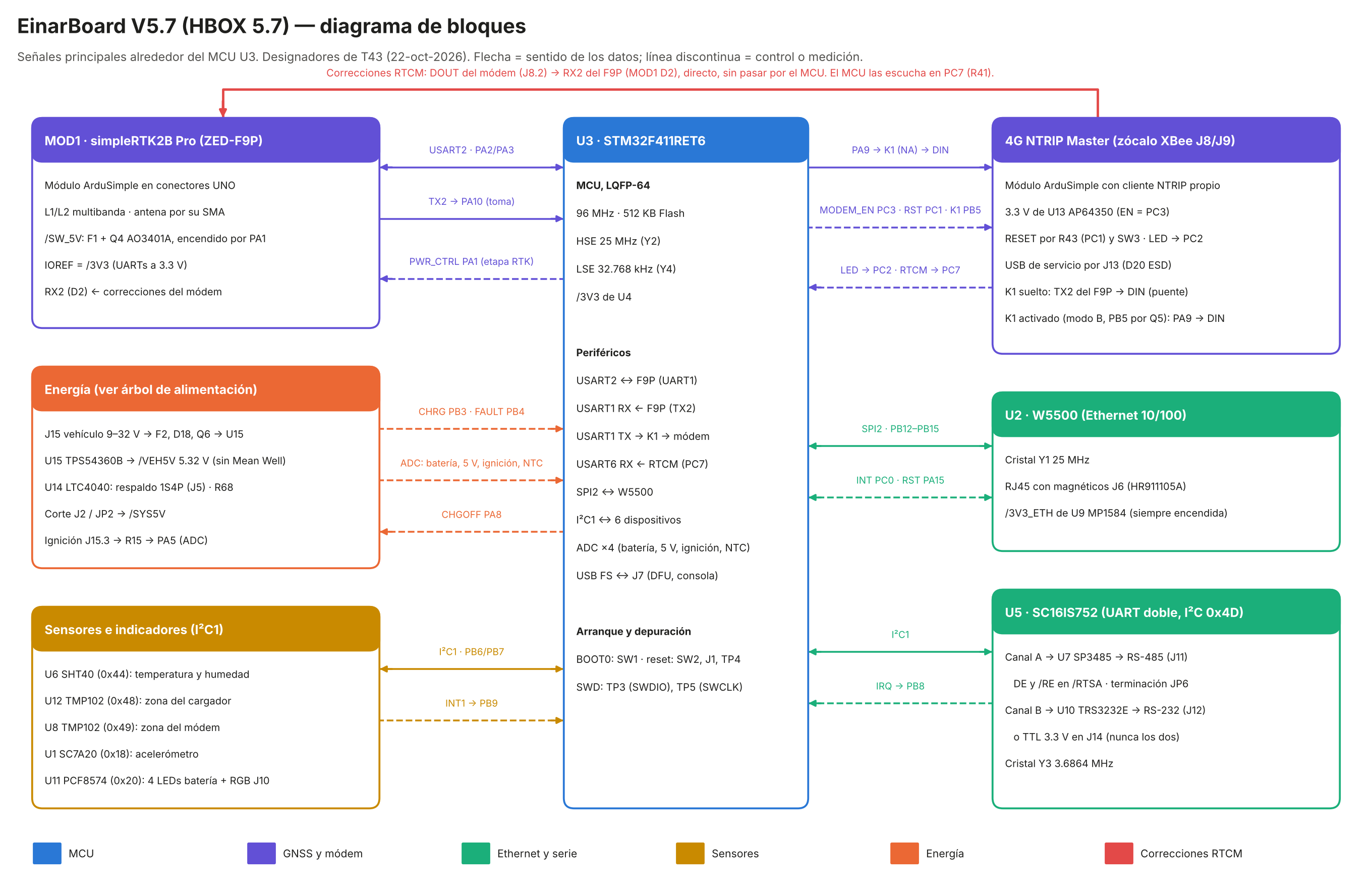Click the 'CHGOFF PA8' label
The height and width of the screenshot is (892, 1372).
point(472,514)
